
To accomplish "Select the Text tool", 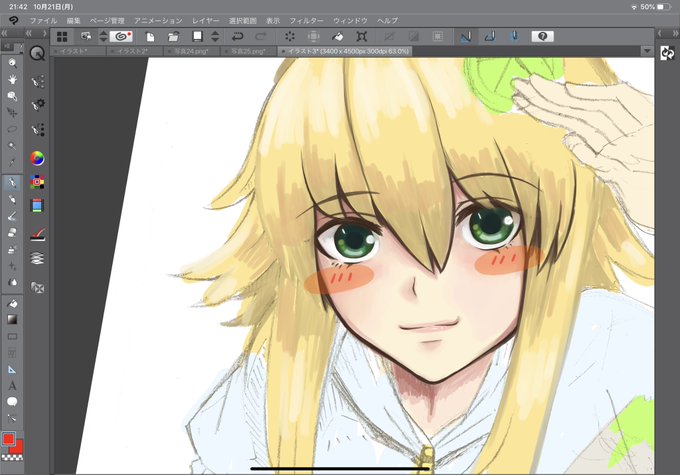I will click(12, 386).
